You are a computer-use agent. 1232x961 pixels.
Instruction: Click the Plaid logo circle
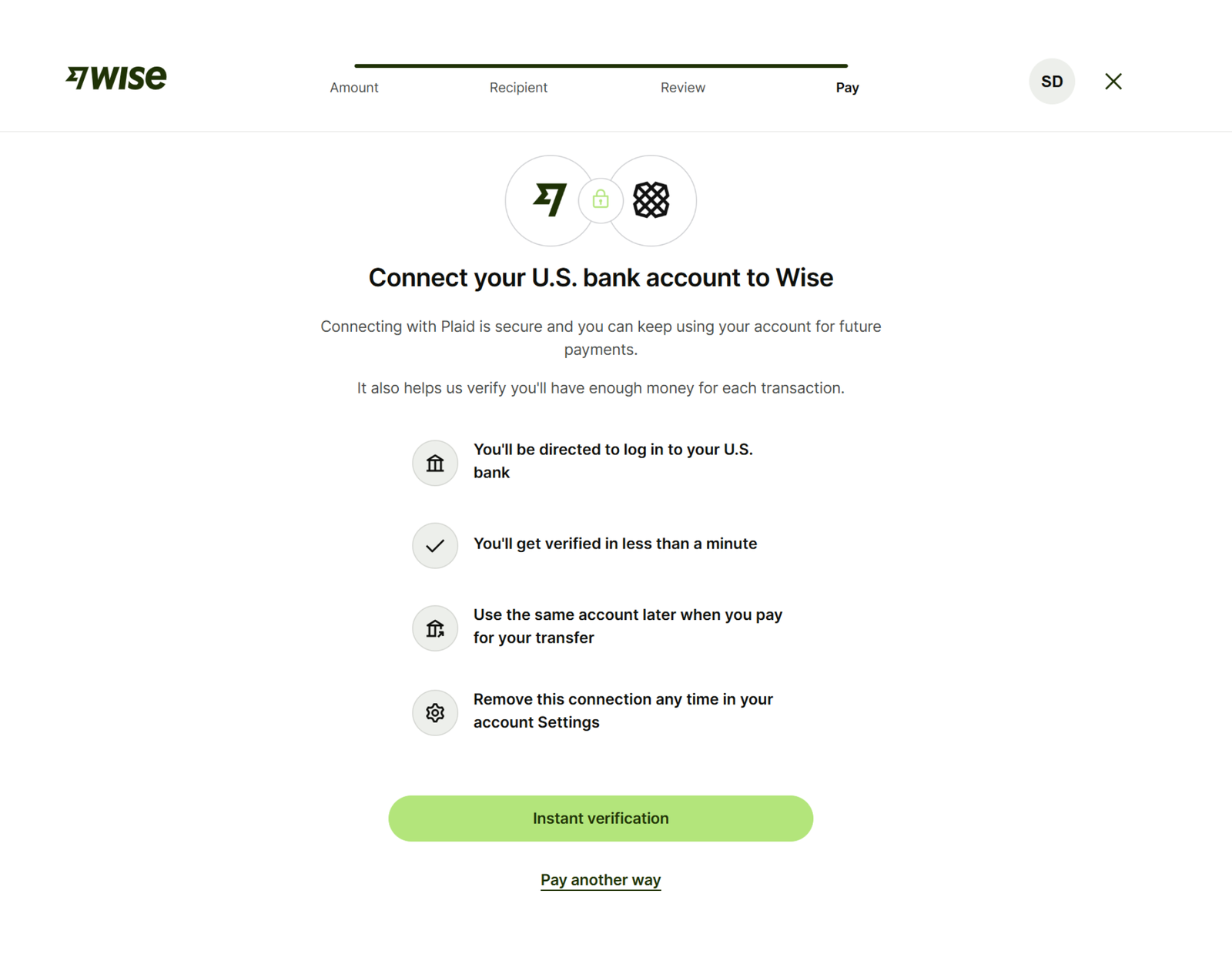(x=651, y=200)
